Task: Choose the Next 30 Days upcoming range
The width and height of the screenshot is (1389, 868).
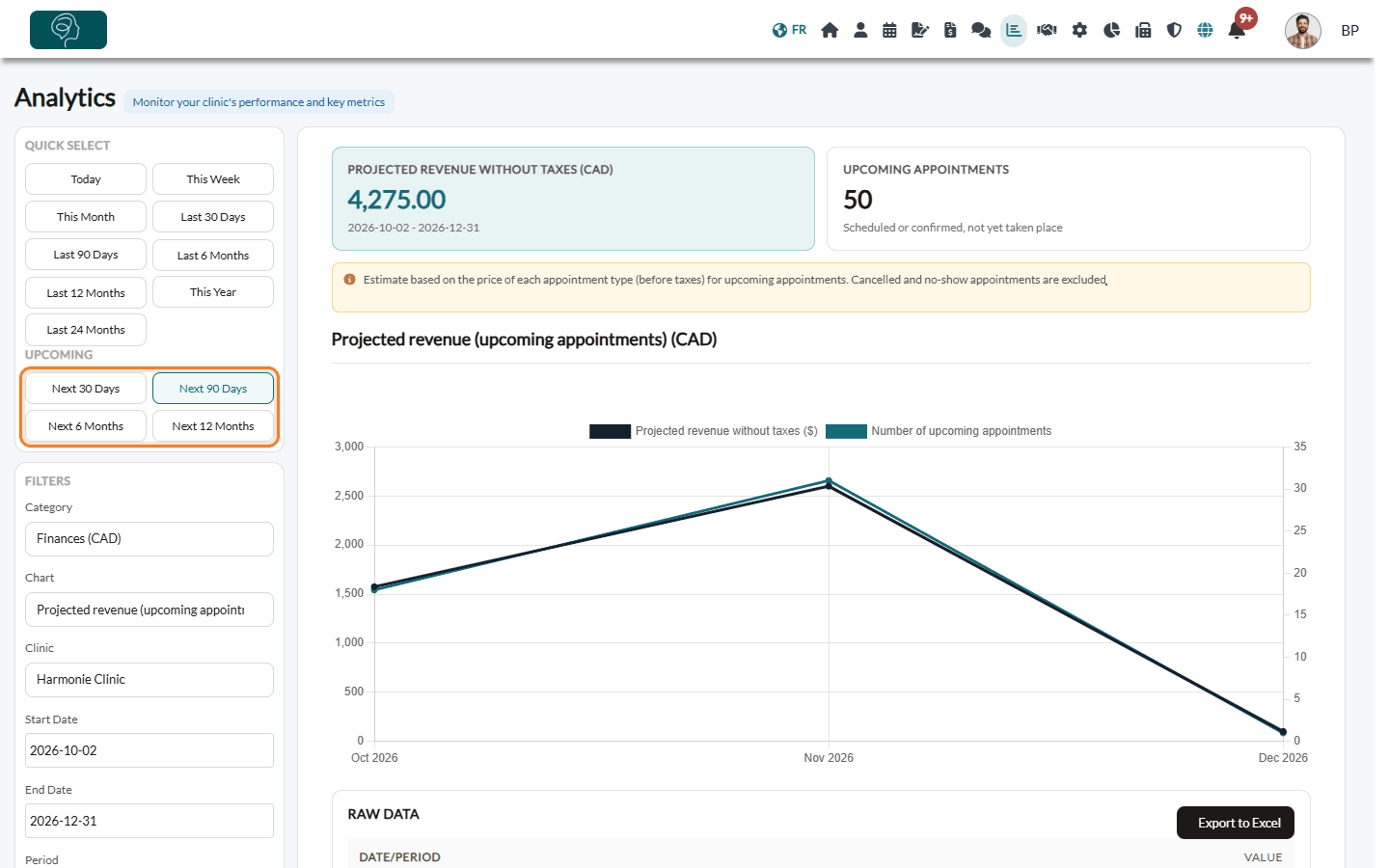Action: (x=86, y=389)
